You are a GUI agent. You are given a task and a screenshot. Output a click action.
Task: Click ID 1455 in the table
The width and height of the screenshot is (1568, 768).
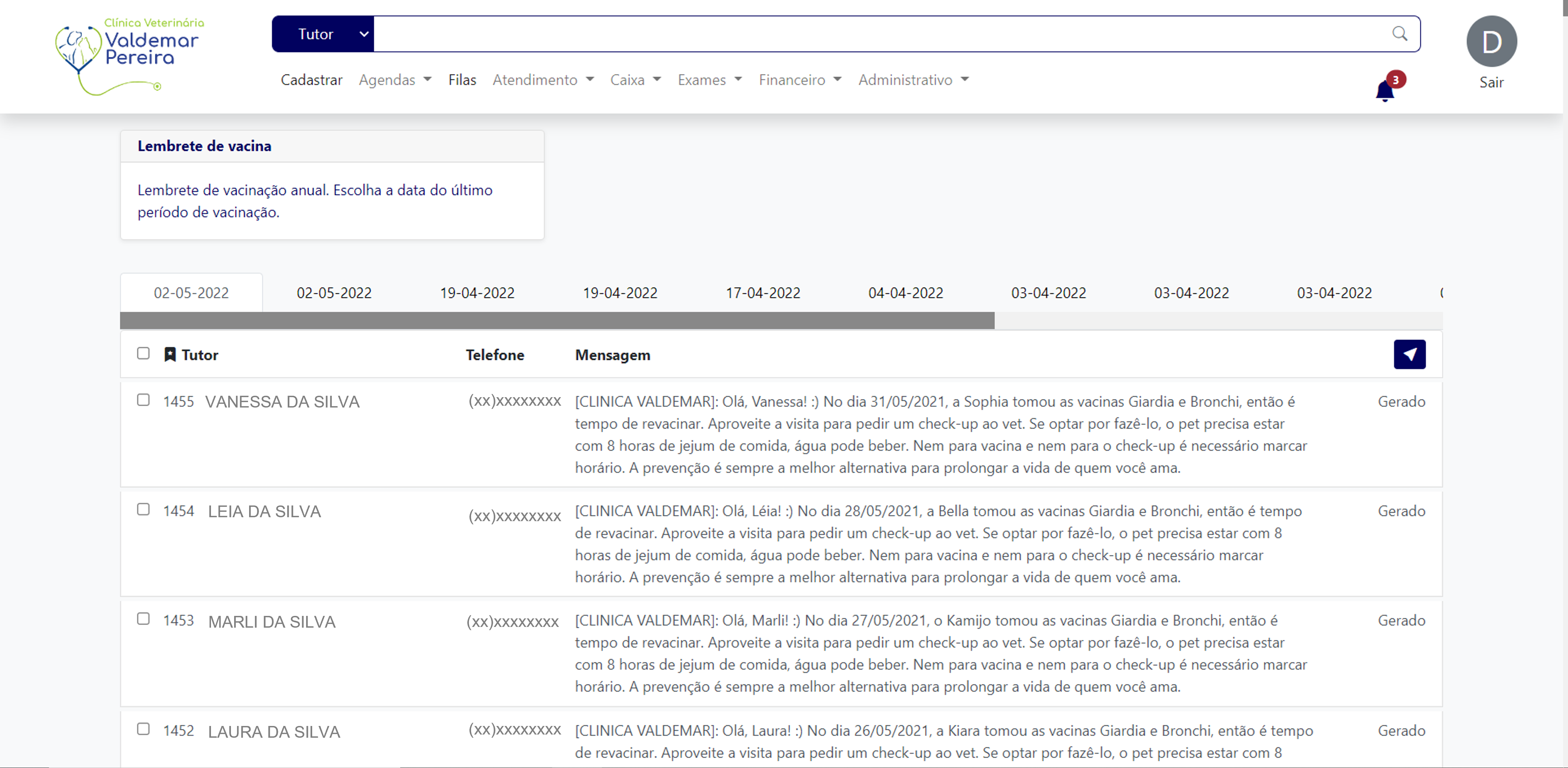tap(178, 402)
